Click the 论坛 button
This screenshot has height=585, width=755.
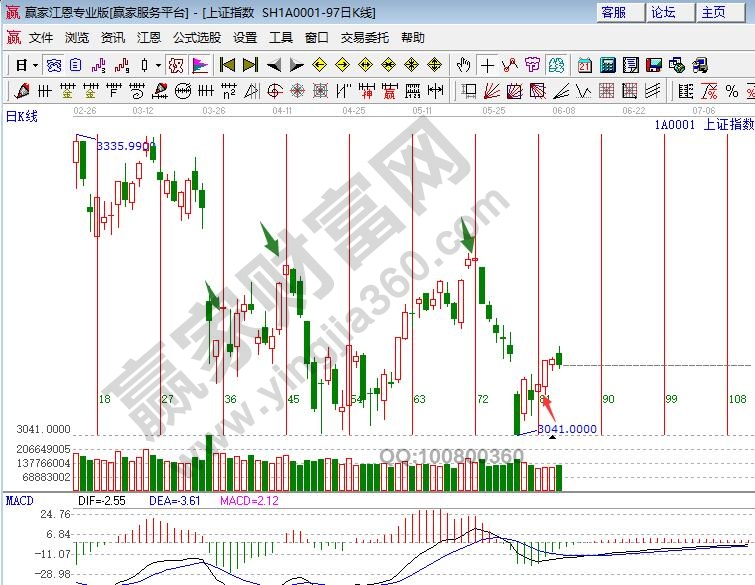(663, 12)
